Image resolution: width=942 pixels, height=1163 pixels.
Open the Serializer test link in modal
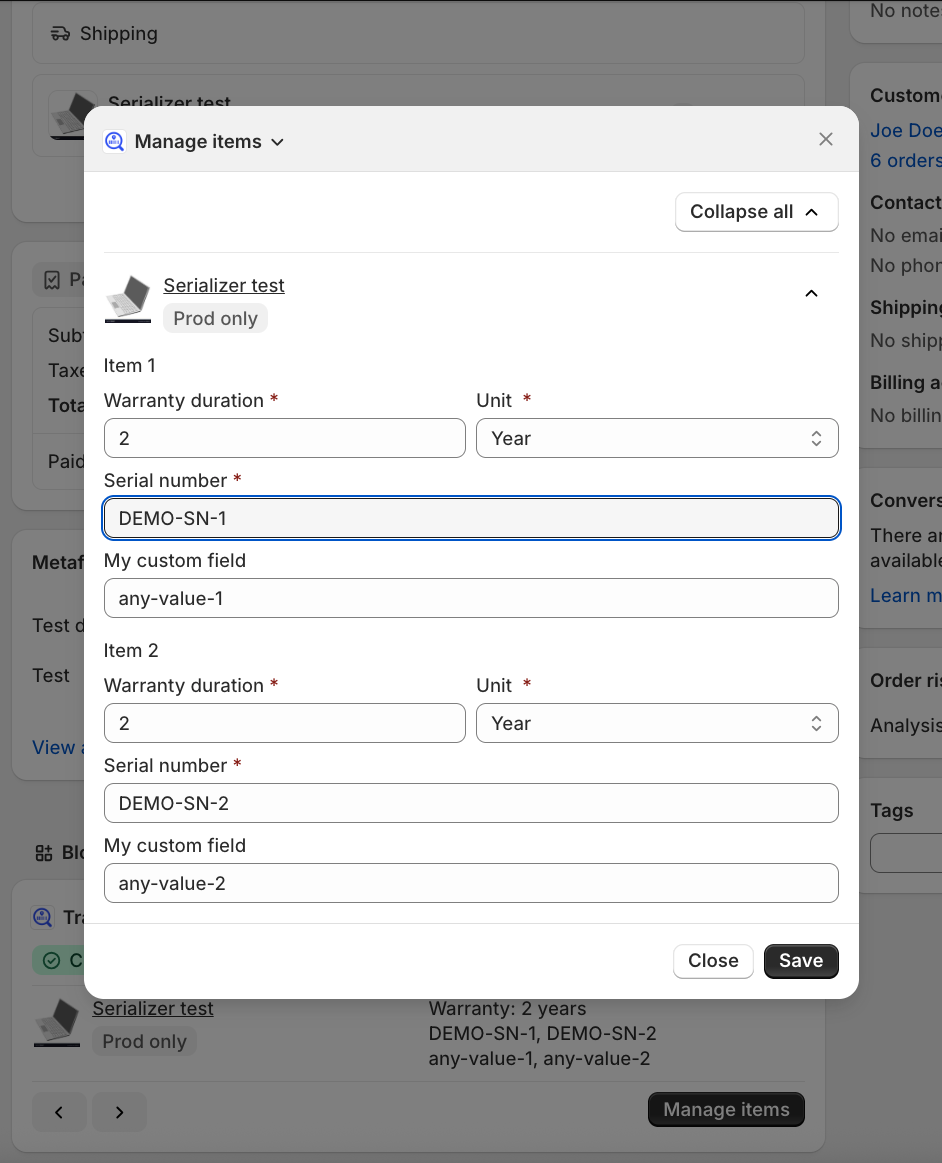pos(224,286)
